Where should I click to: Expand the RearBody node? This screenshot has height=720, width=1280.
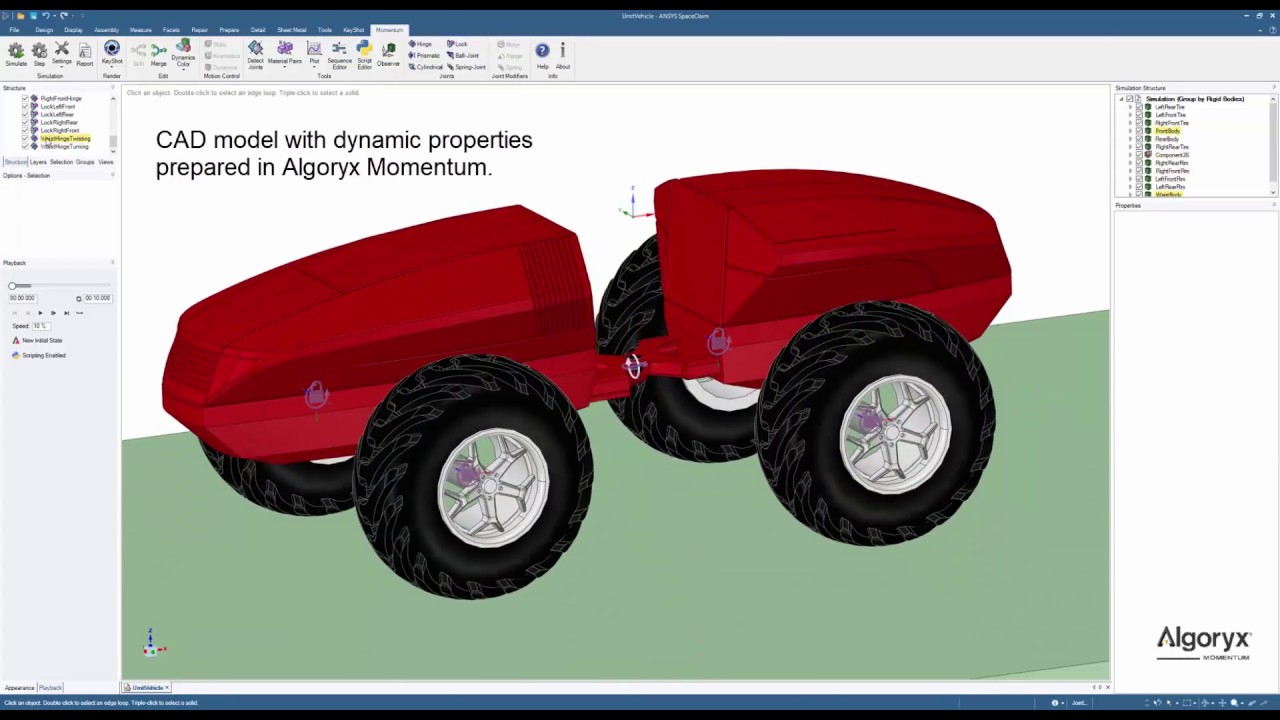1131,139
